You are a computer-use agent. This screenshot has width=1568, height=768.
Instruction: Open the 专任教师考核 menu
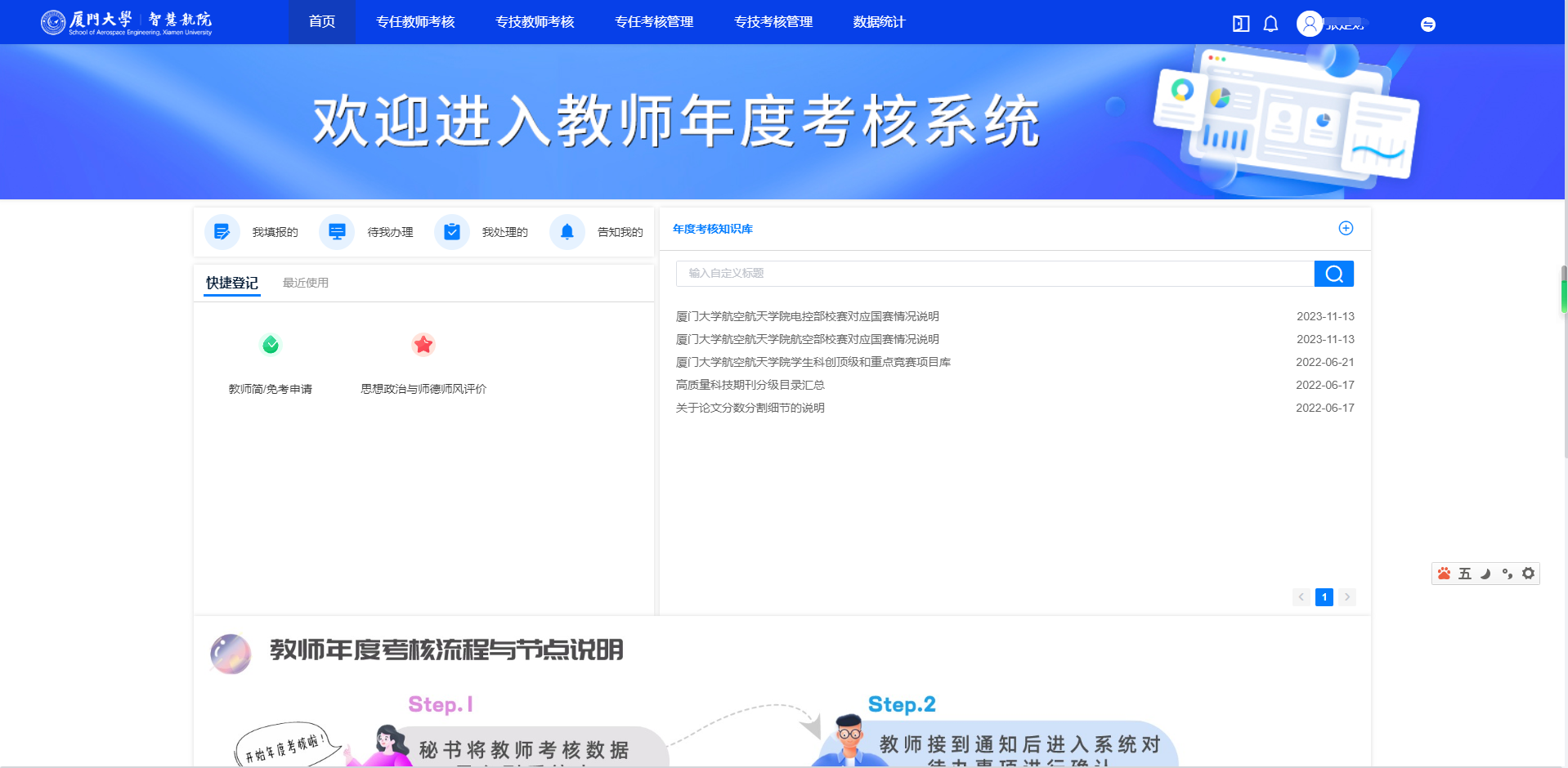pos(415,22)
